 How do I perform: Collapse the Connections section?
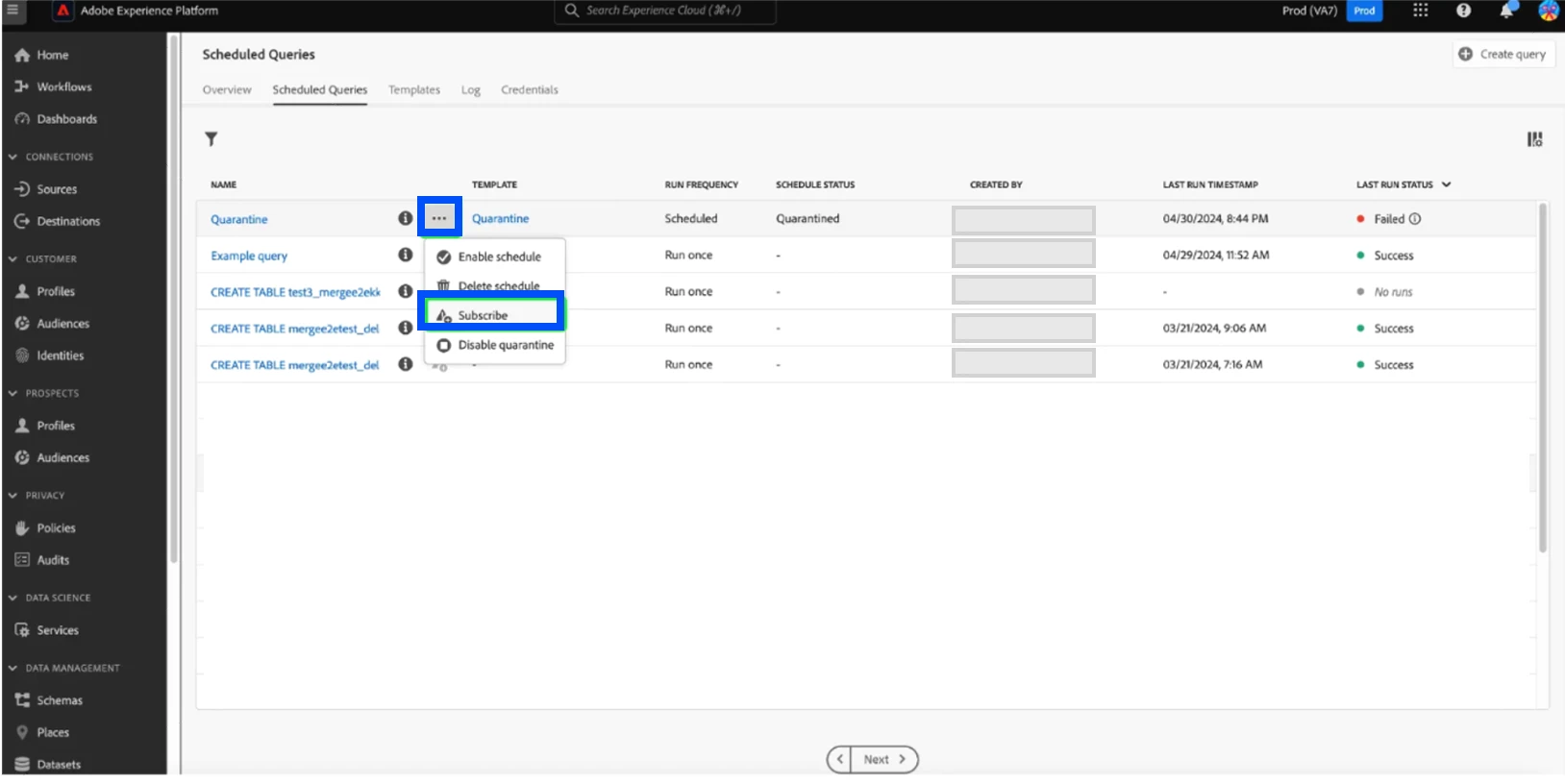12,157
